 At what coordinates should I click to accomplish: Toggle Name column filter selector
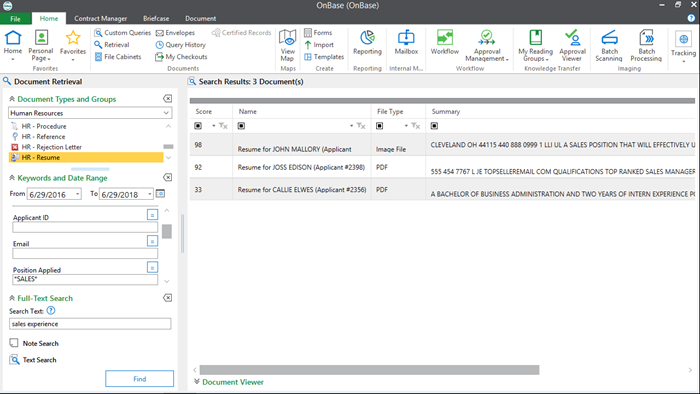coord(242,126)
